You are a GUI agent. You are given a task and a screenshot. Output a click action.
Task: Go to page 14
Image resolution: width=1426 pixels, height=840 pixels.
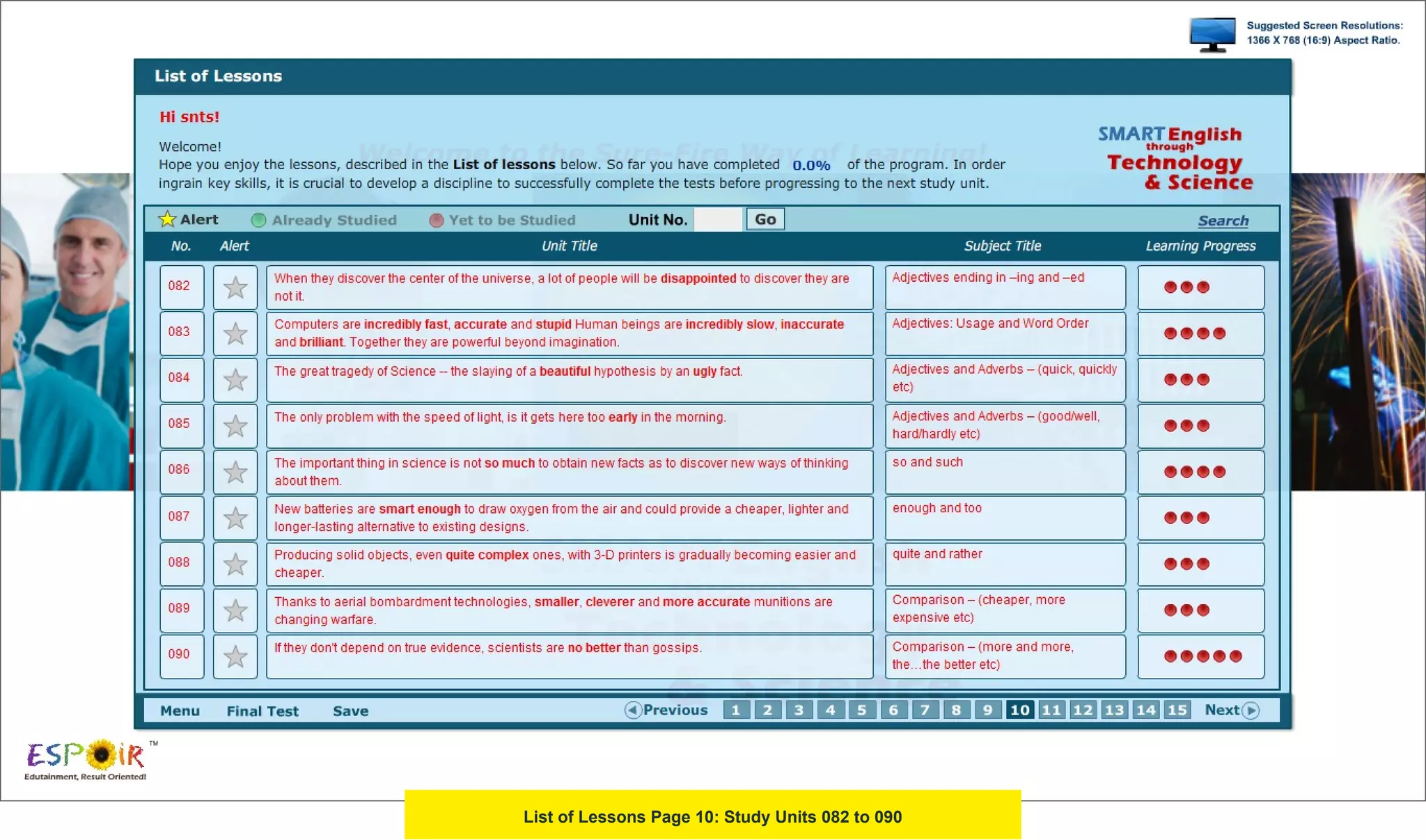pyautogui.click(x=1145, y=710)
